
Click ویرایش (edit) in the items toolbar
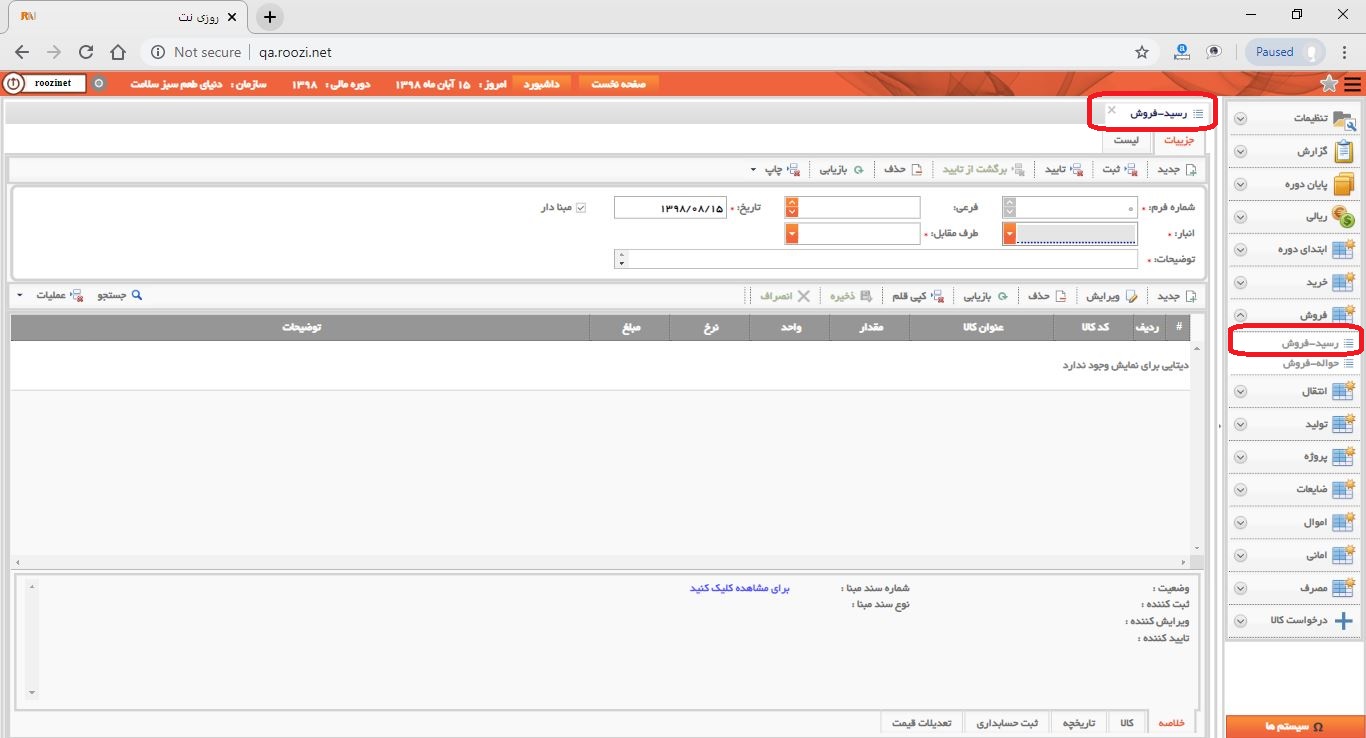[x=1113, y=296]
